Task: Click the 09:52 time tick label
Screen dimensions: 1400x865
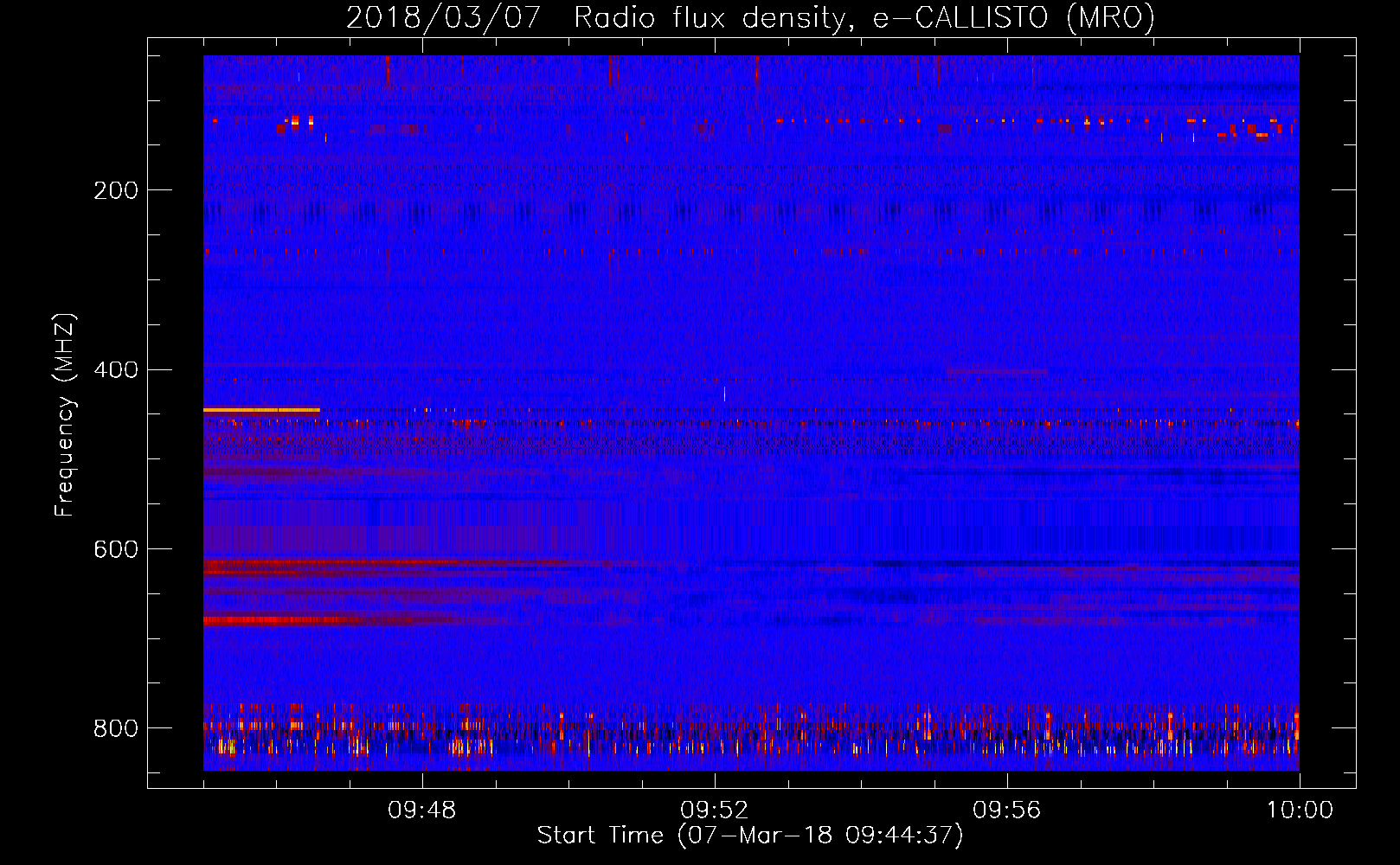Action: pyautogui.click(x=715, y=811)
